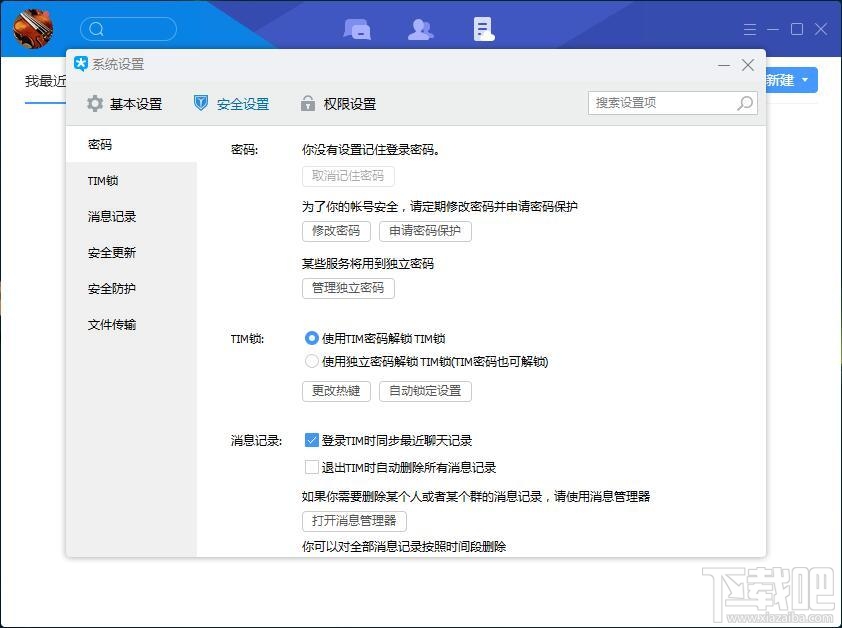Enable 退出TIM时自动删除所有消息记录
The width and height of the screenshot is (842, 628).
(x=311, y=466)
